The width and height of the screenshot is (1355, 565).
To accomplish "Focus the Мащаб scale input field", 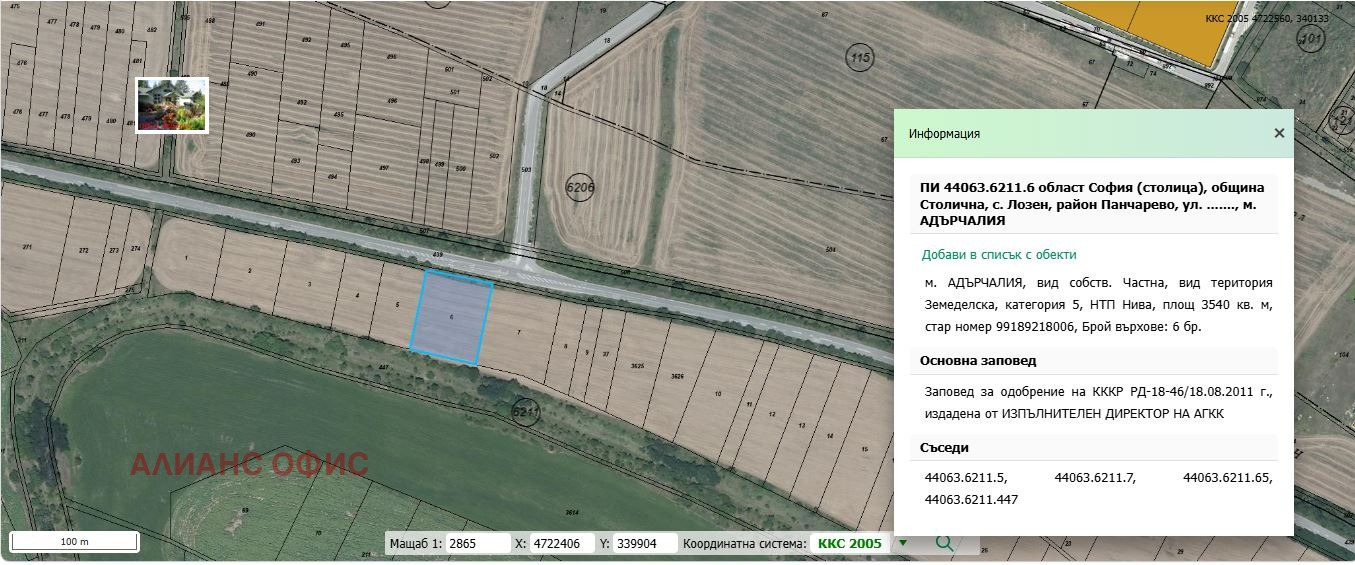I will pyautogui.click(x=477, y=543).
